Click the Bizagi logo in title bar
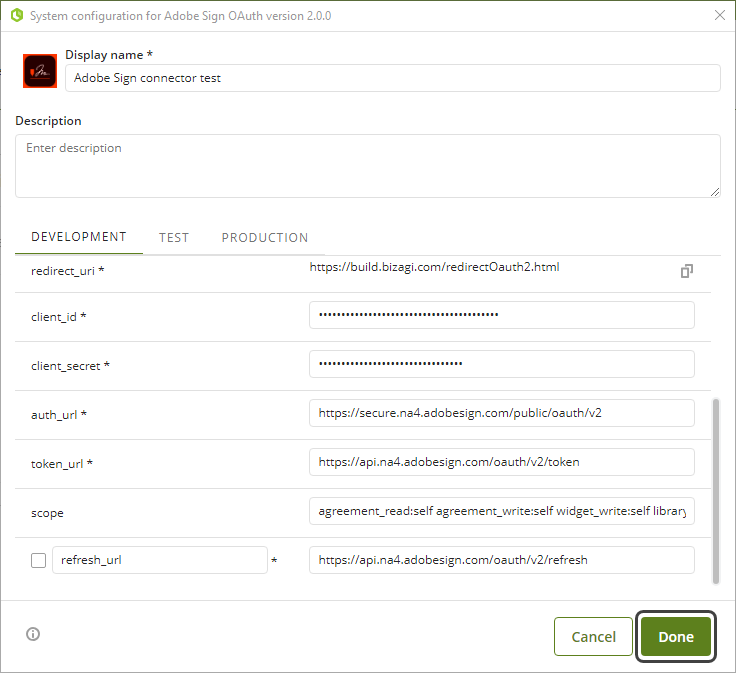This screenshot has height=673, width=736. tap(17, 15)
